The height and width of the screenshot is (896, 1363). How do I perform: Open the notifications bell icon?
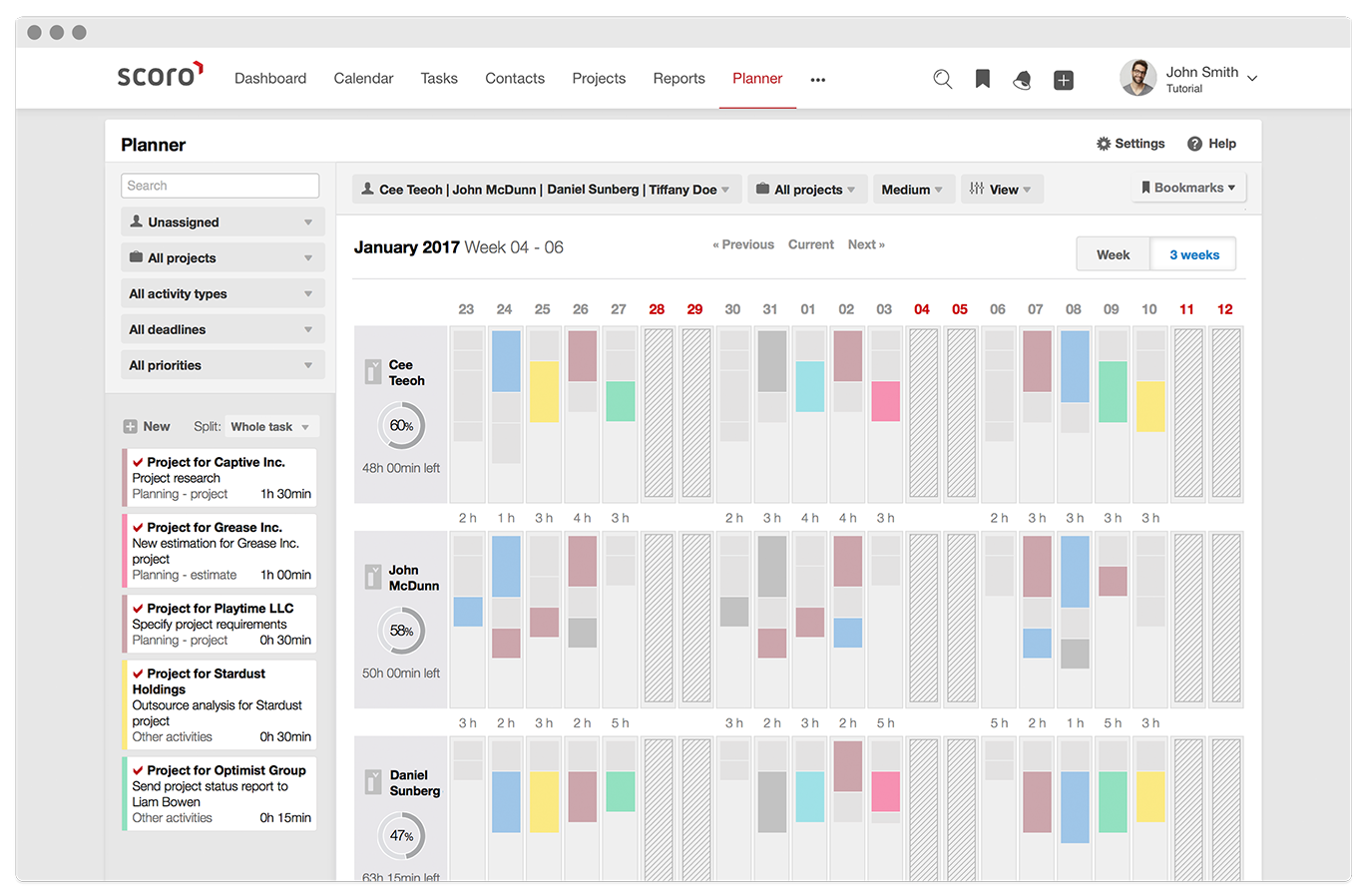1022,80
